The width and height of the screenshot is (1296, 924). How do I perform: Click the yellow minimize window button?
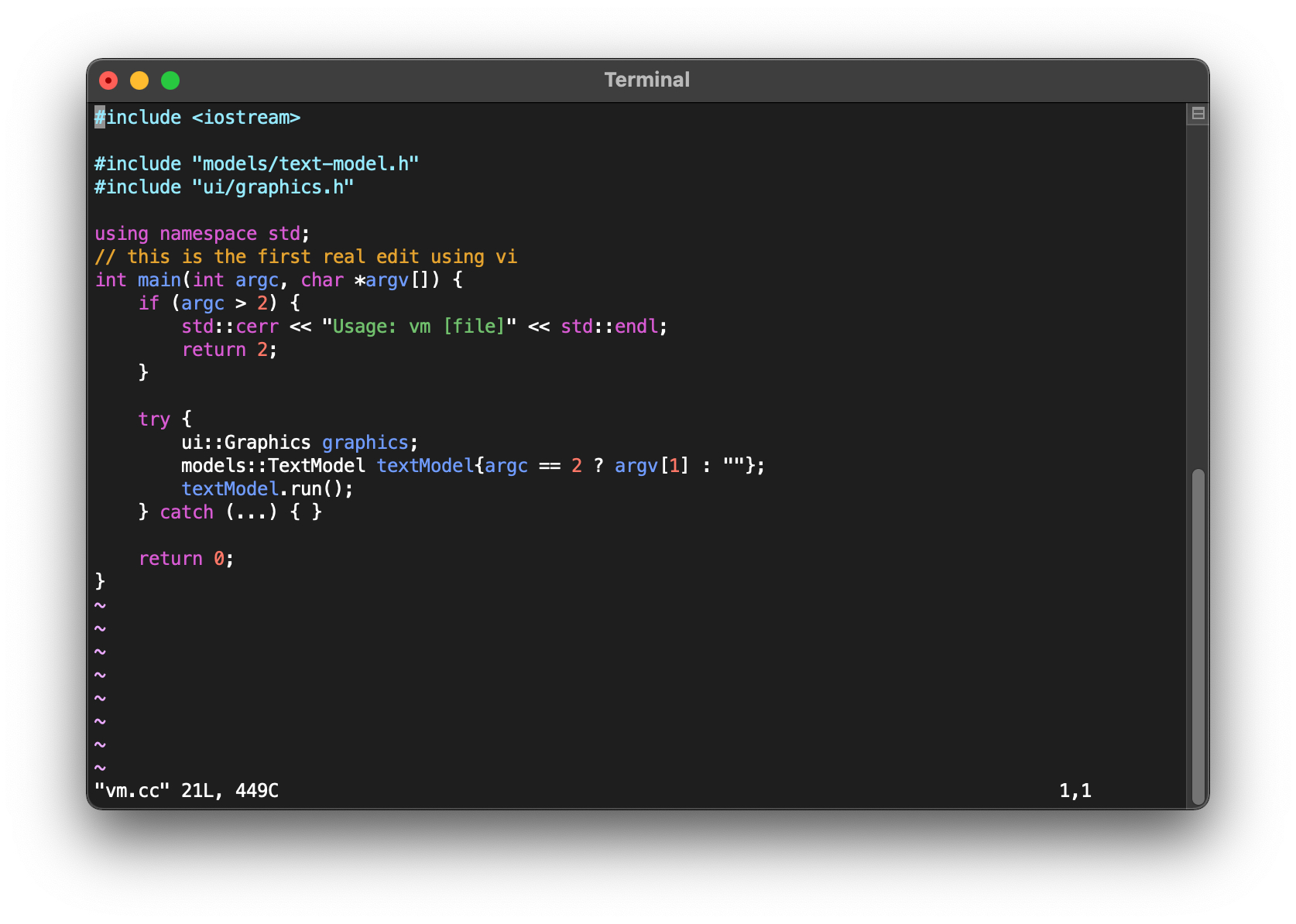[139, 80]
